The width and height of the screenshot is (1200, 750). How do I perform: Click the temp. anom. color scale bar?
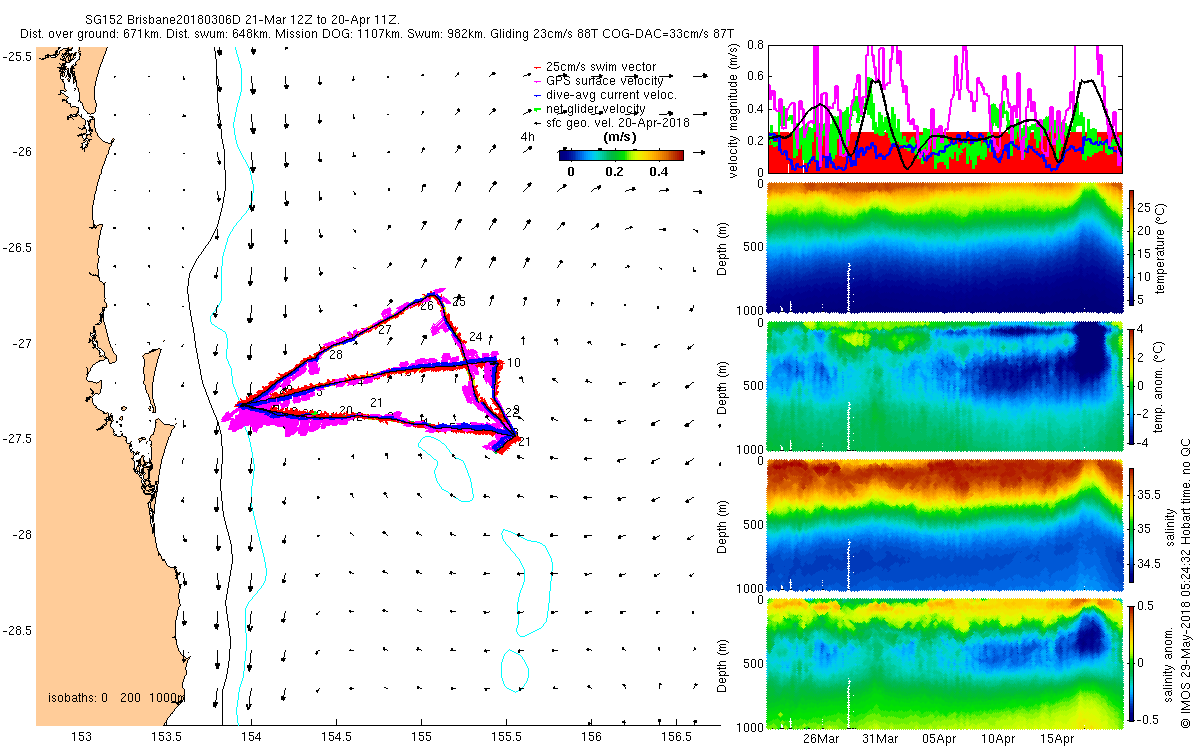click(1132, 384)
